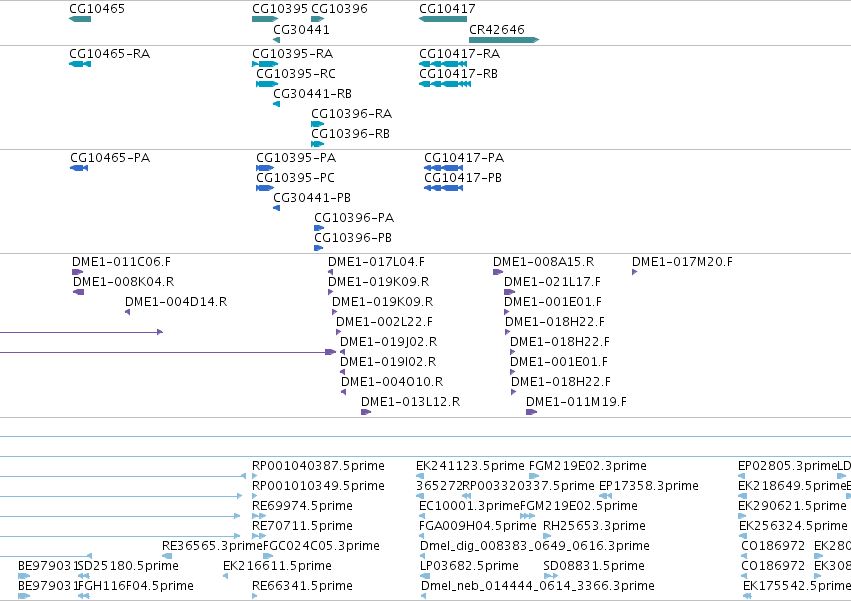Click EST label Dmel_dig_008383_0649_0616.3prime
Viewport: 851px width, 601px height.
click(535, 546)
